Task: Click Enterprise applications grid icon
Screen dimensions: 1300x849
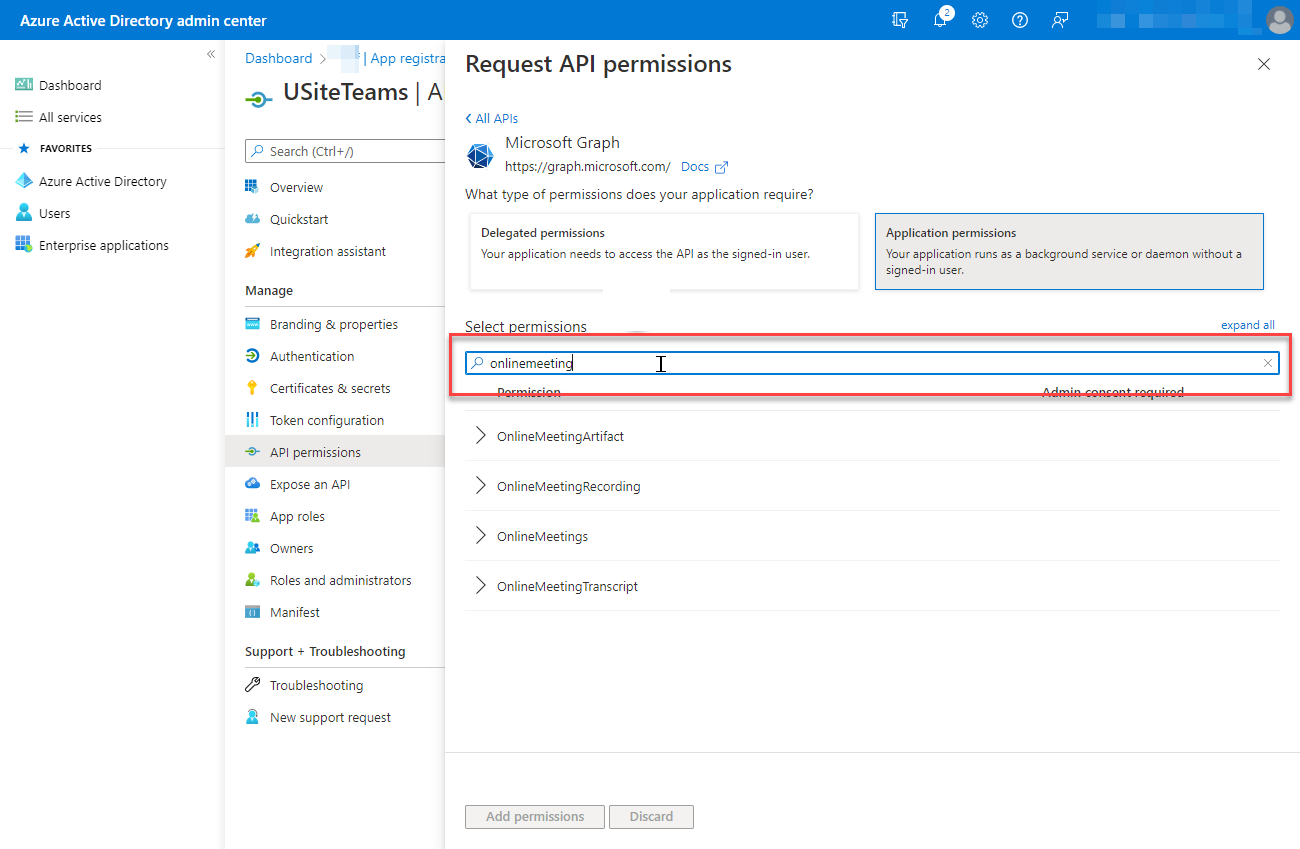Action: tap(24, 245)
